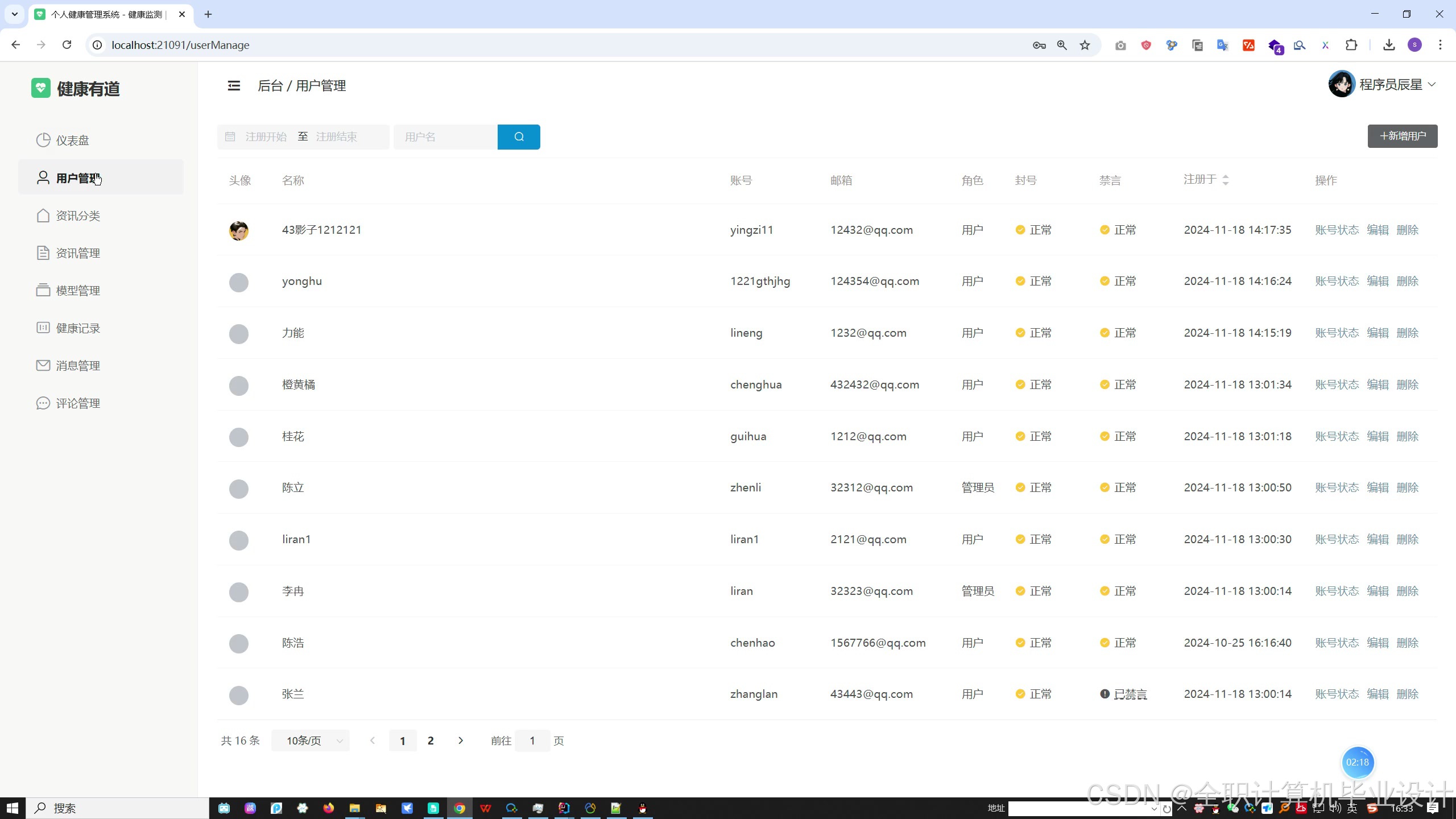This screenshot has height=819, width=1456.
Task: Click avatar of user 43影子1212121
Action: 238,230
